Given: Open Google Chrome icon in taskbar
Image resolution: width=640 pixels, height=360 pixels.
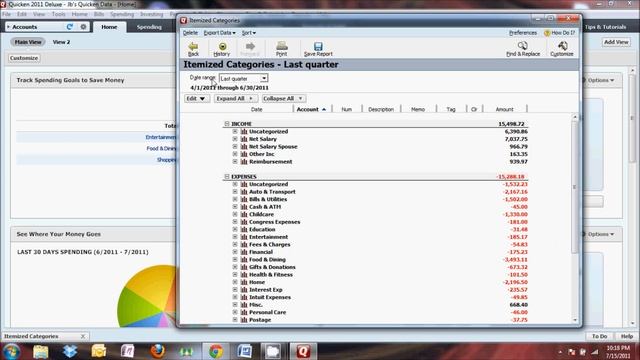Looking at the screenshot, I should [216, 351].
